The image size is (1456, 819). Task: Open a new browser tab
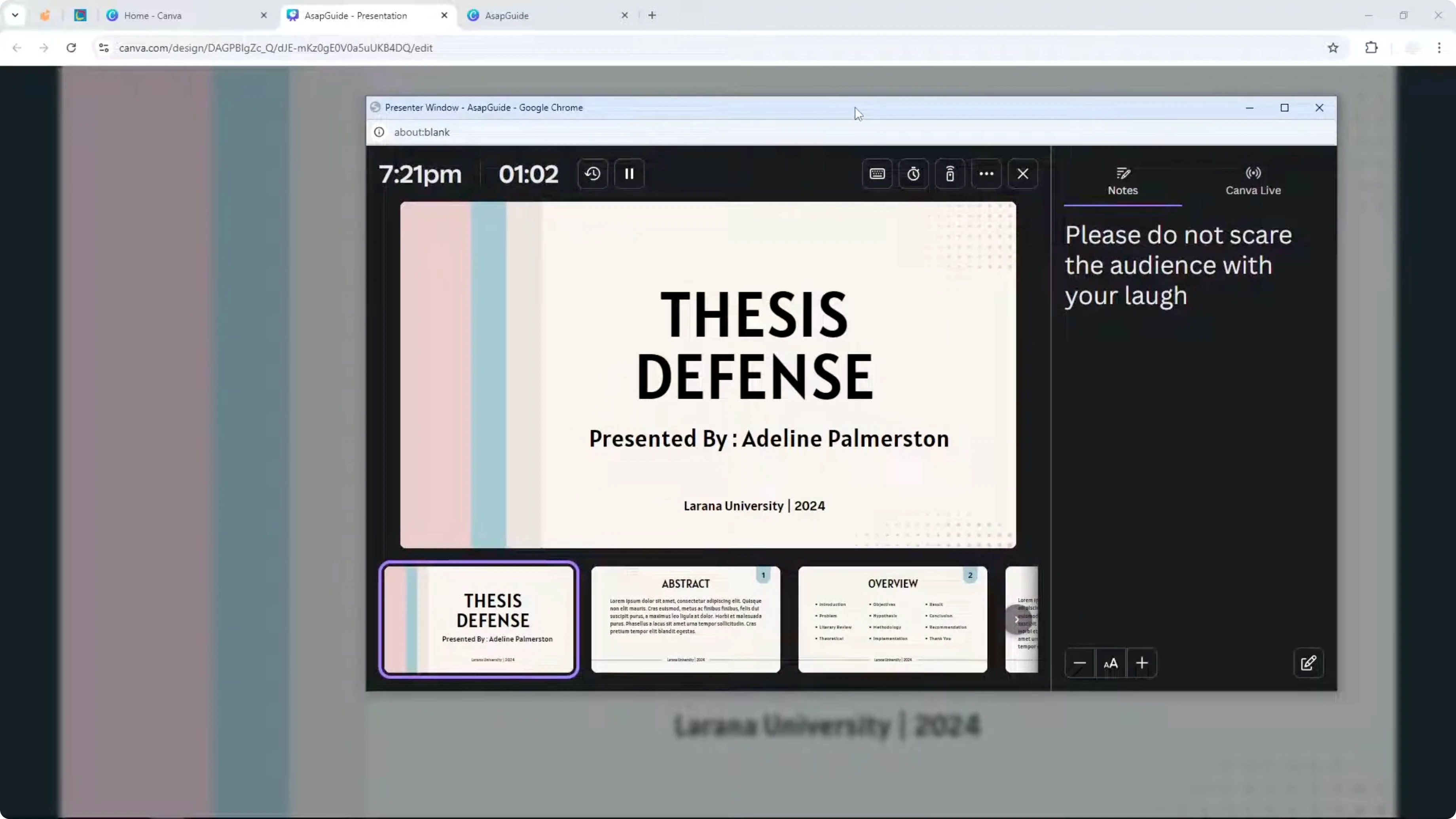pyautogui.click(x=652, y=15)
